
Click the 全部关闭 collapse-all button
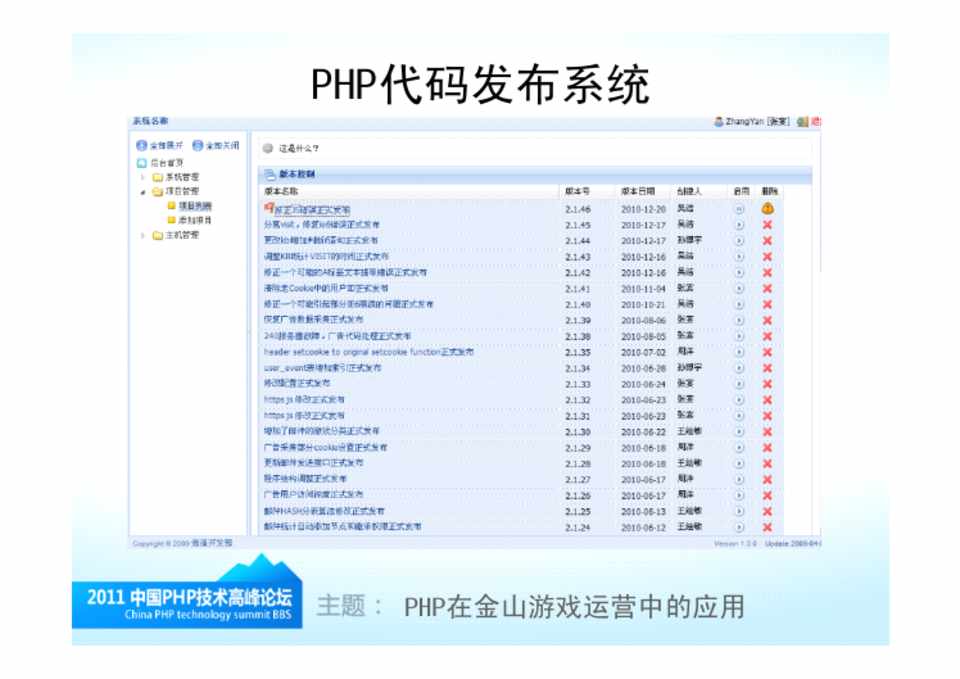(216, 145)
